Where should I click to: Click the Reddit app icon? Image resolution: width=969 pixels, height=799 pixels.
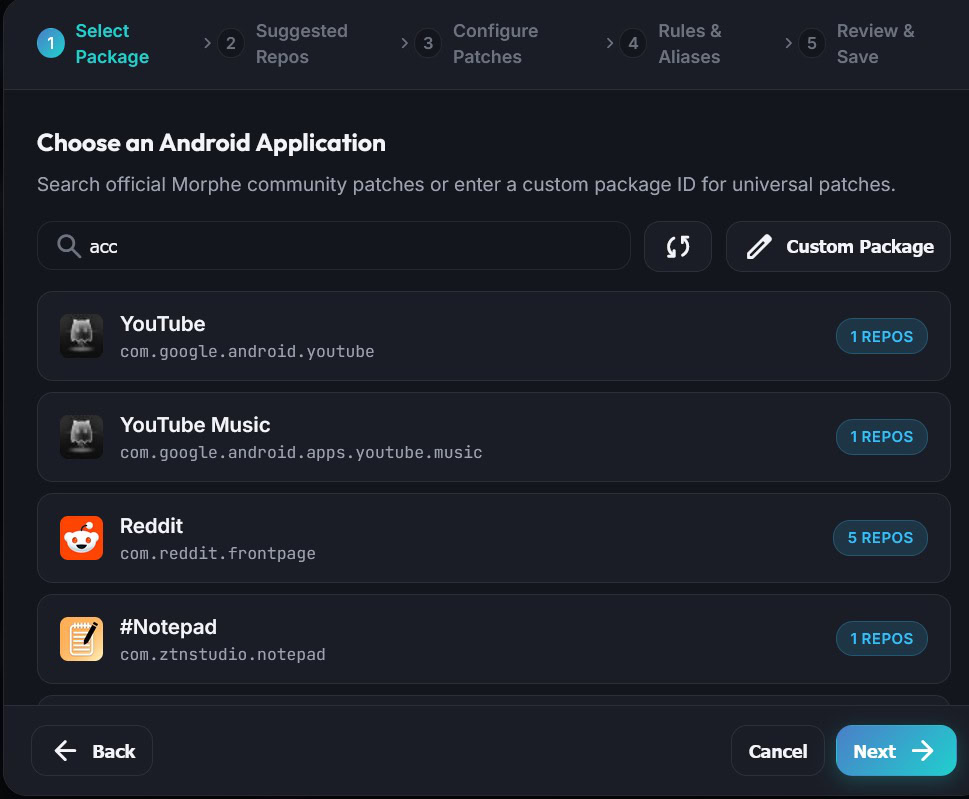[82, 538]
